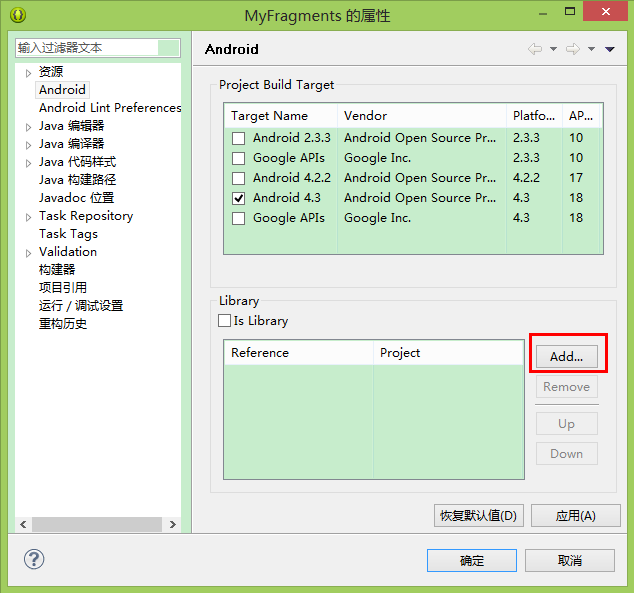Select 重构历史 in the tree

63,324
